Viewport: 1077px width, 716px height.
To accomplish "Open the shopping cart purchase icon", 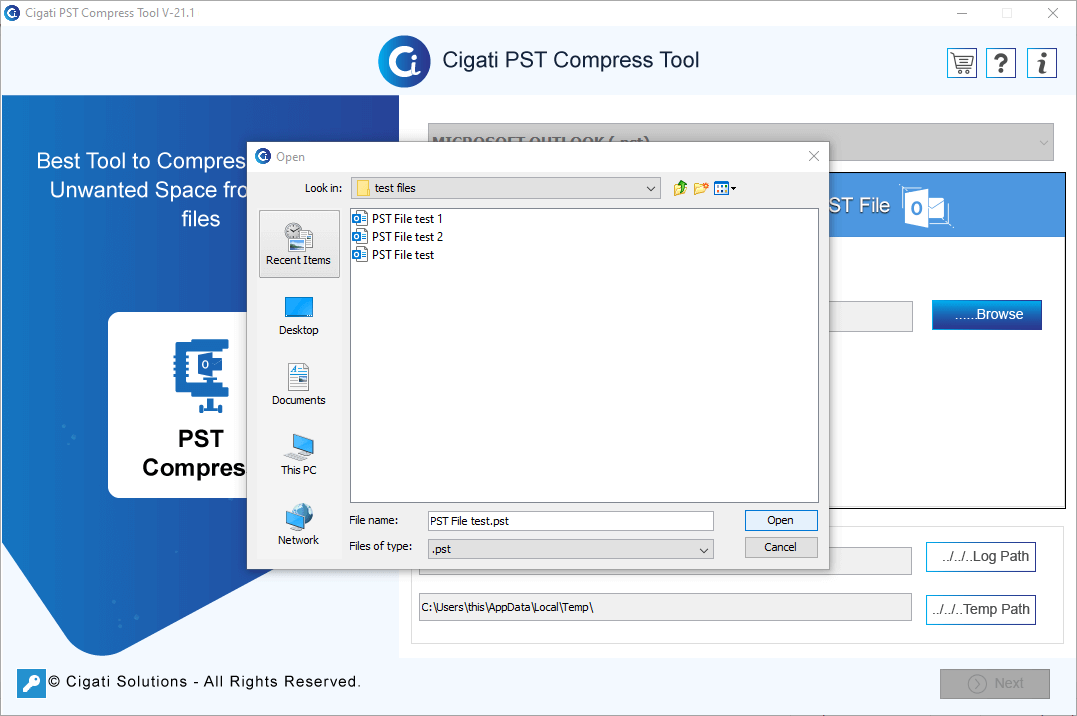I will click(962, 63).
